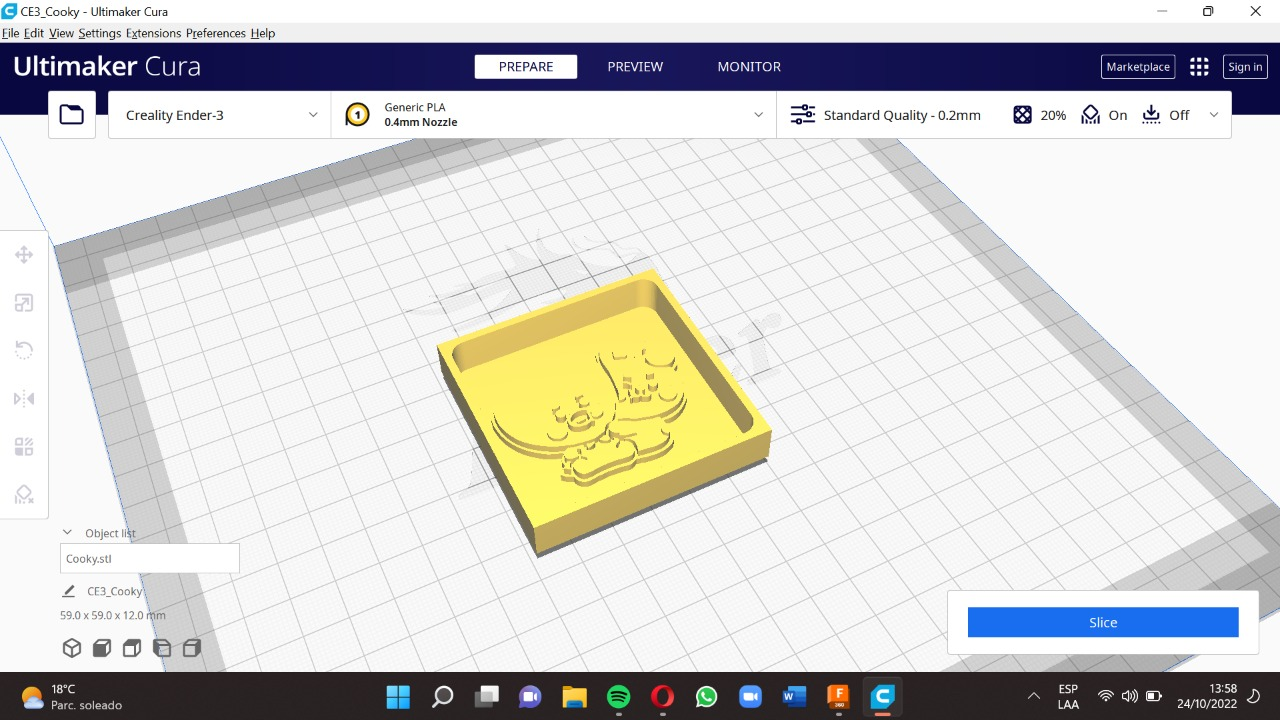Open the Help menu
Image resolution: width=1280 pixels, height=720 pixels.
(263, 33)
